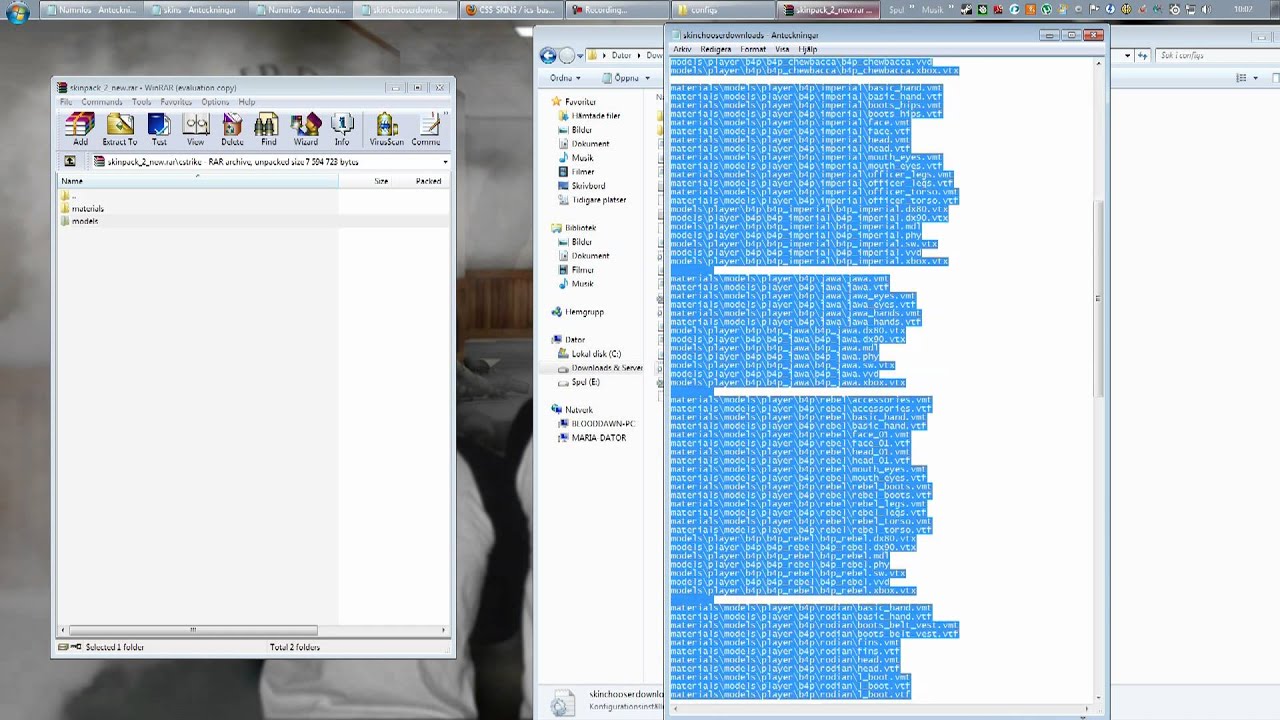Click the Explorer Back navigation button
The height and width of the screenshot is (720, 1280).
[x=548, y=56]
